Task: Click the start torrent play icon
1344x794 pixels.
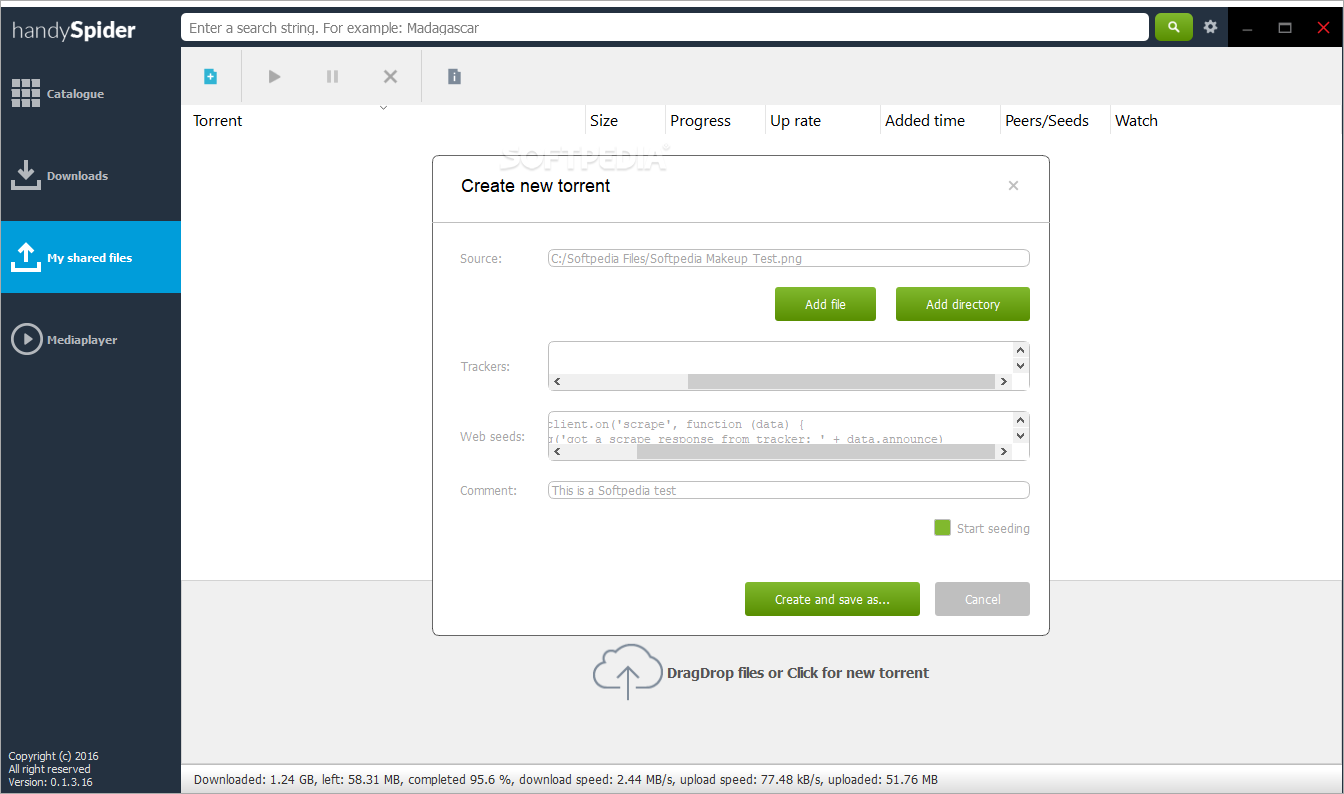Action: pyautogui.click(x=274, y=76)
